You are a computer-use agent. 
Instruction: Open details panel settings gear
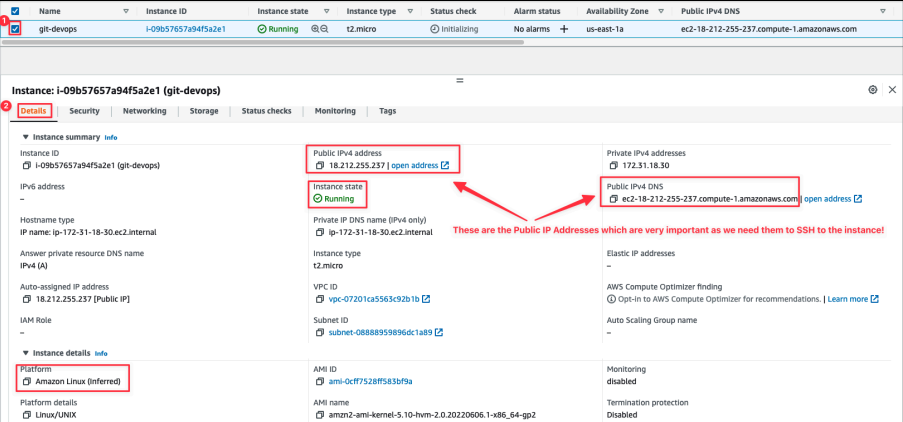coord(873,89)
